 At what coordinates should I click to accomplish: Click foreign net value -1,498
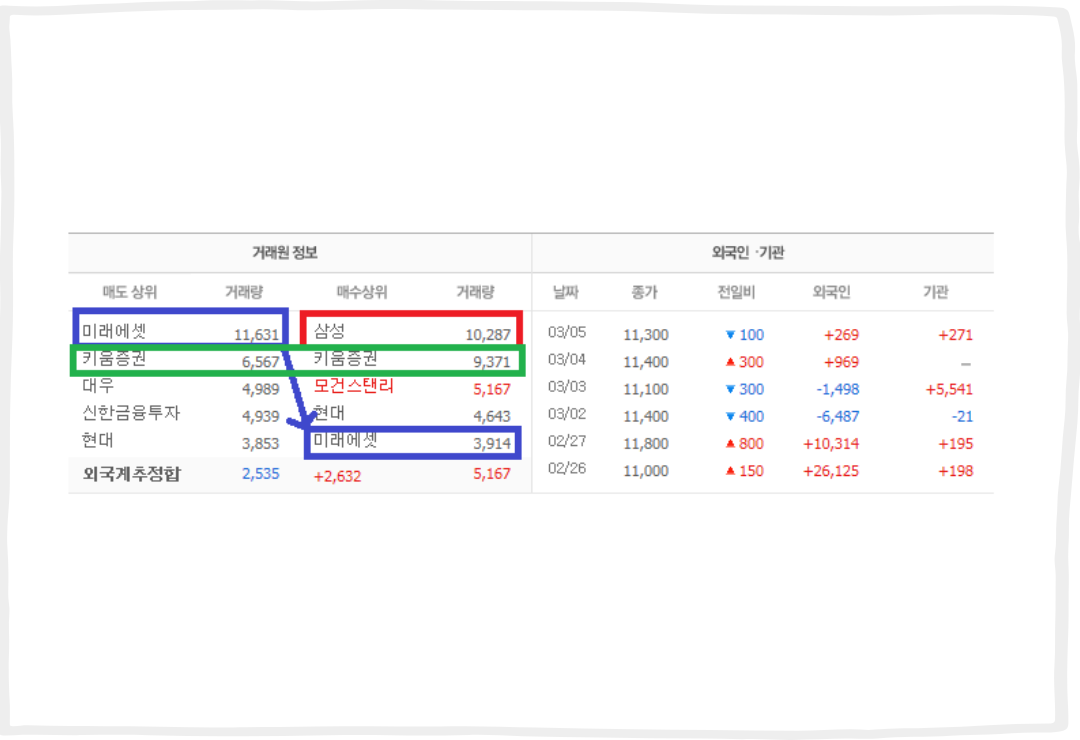click(838, 389)
